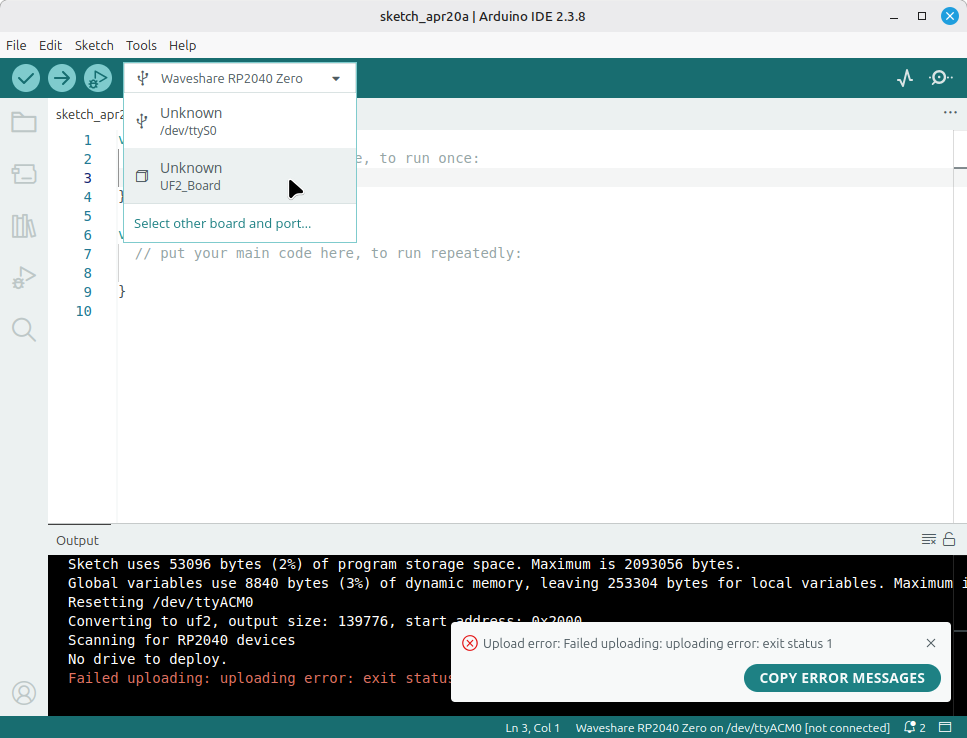The image size is (967, 738).
Task: Click the 'Sketch uses 53096 bytes' output line
Action: pyautogui.click(x=404, y=564)
